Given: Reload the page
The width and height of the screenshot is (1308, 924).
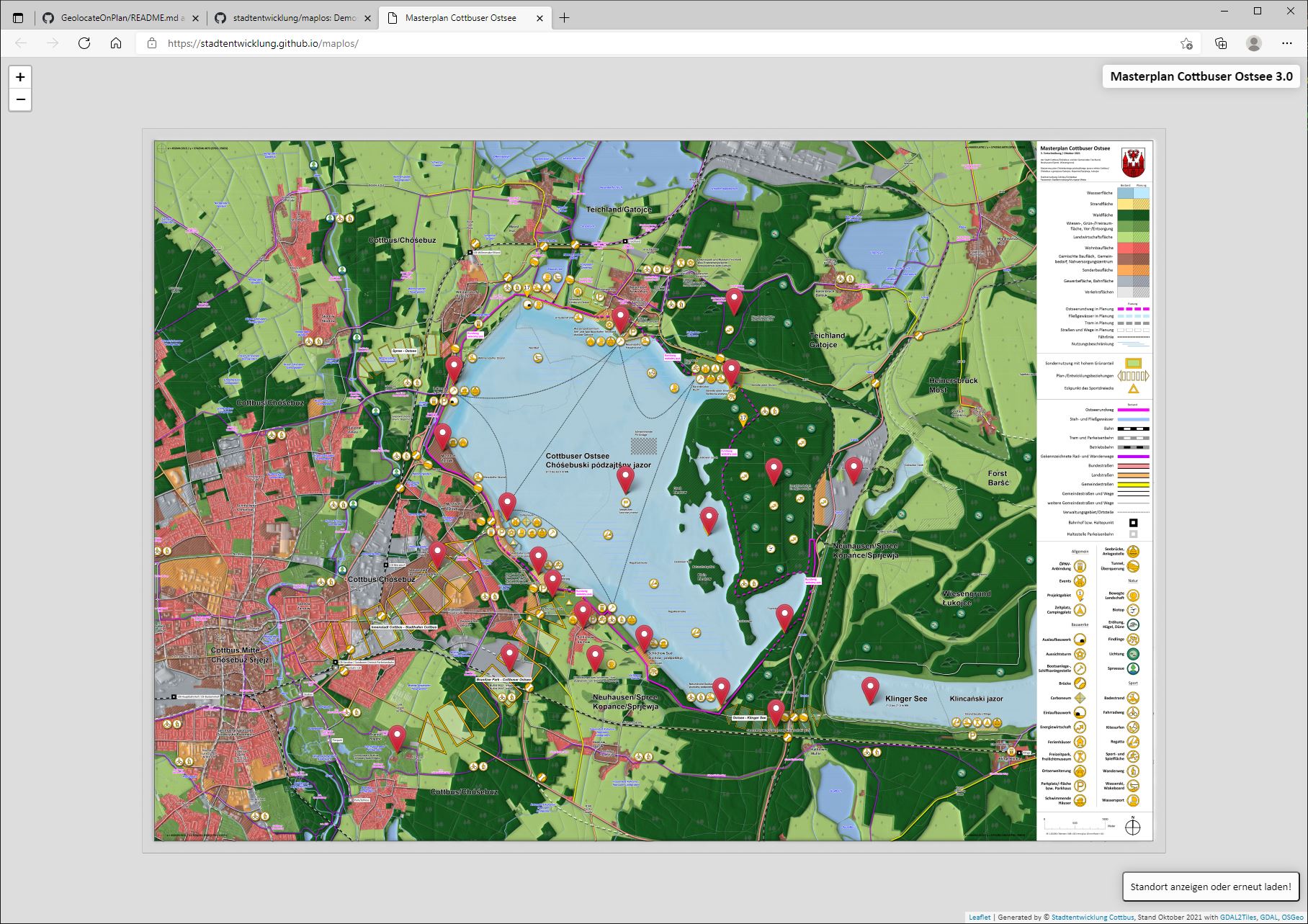Looking at the screenshot, I should [84, 43].
